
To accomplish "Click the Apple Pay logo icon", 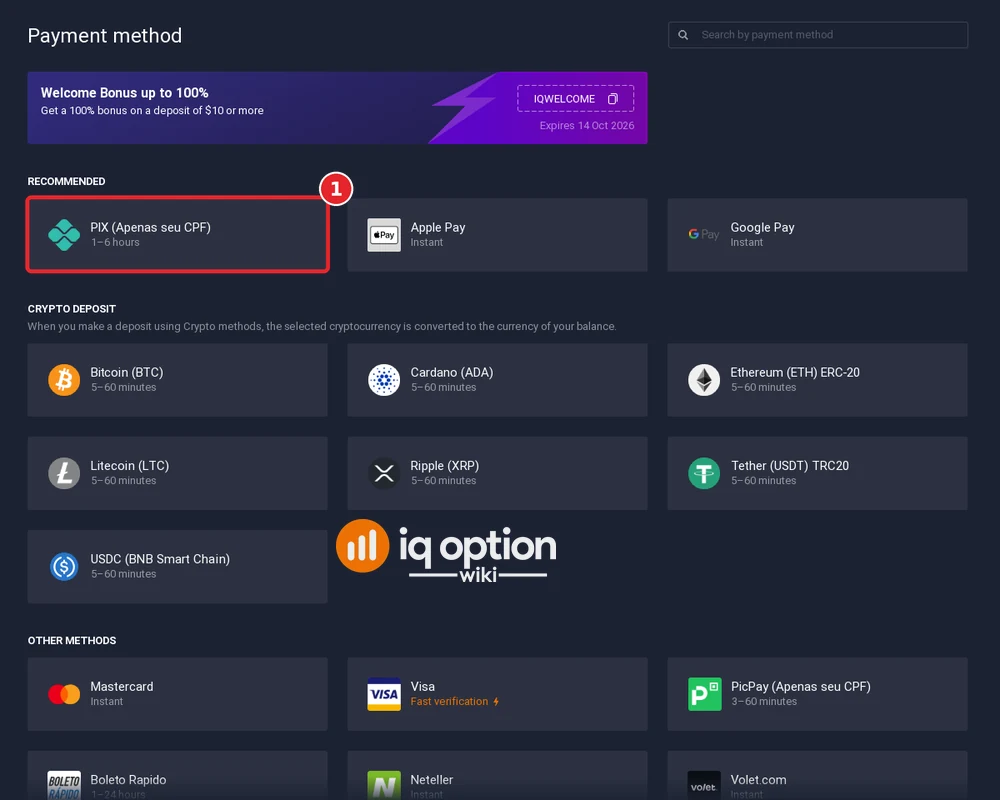I will [x=384, y=235].
